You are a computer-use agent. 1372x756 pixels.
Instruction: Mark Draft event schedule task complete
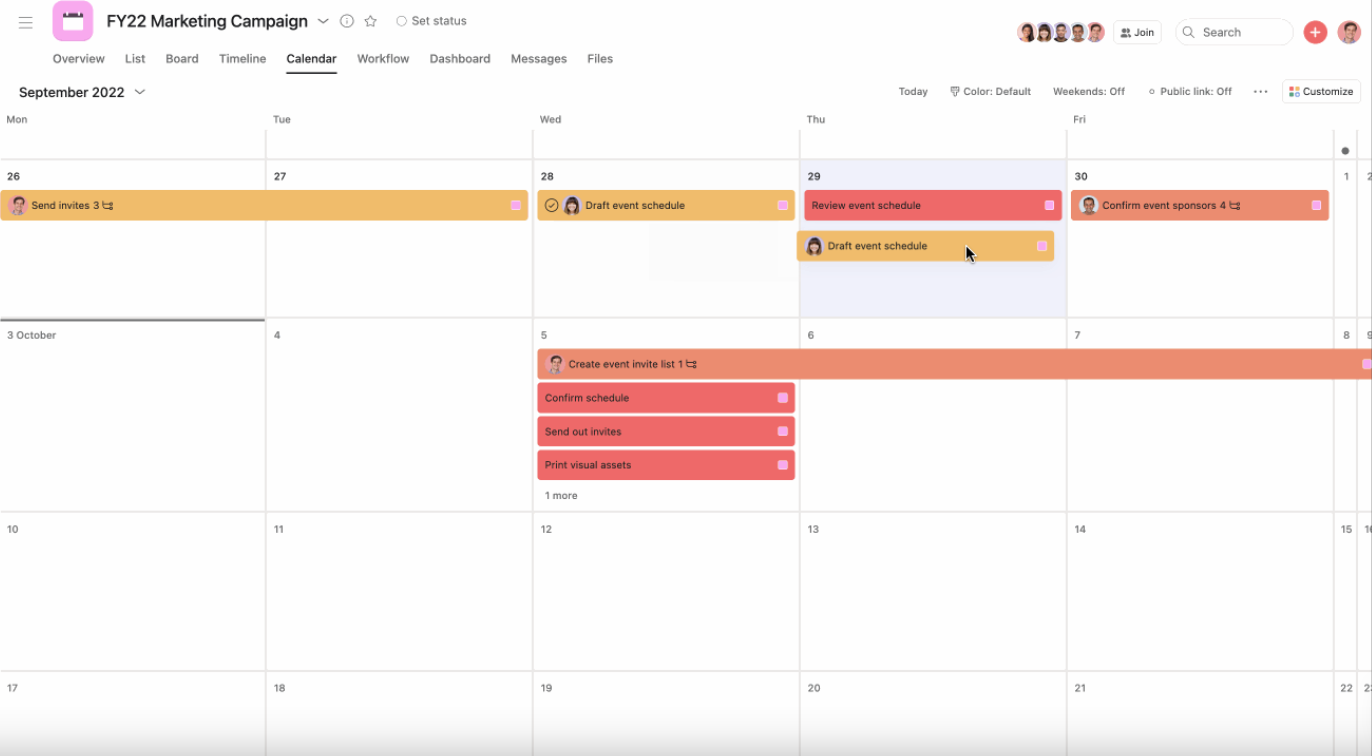point(552,205)
